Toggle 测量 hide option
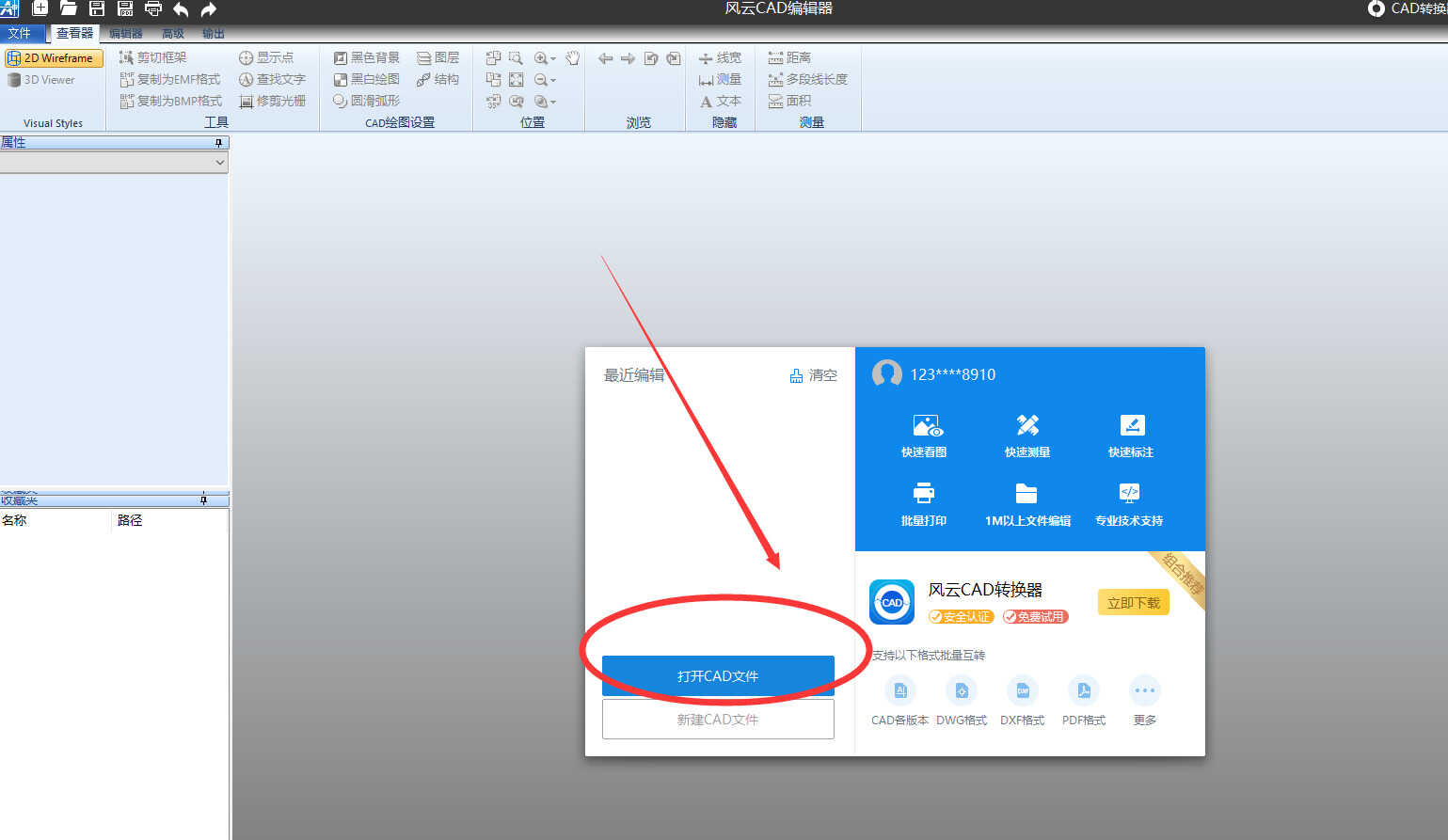 coord(720,79)
